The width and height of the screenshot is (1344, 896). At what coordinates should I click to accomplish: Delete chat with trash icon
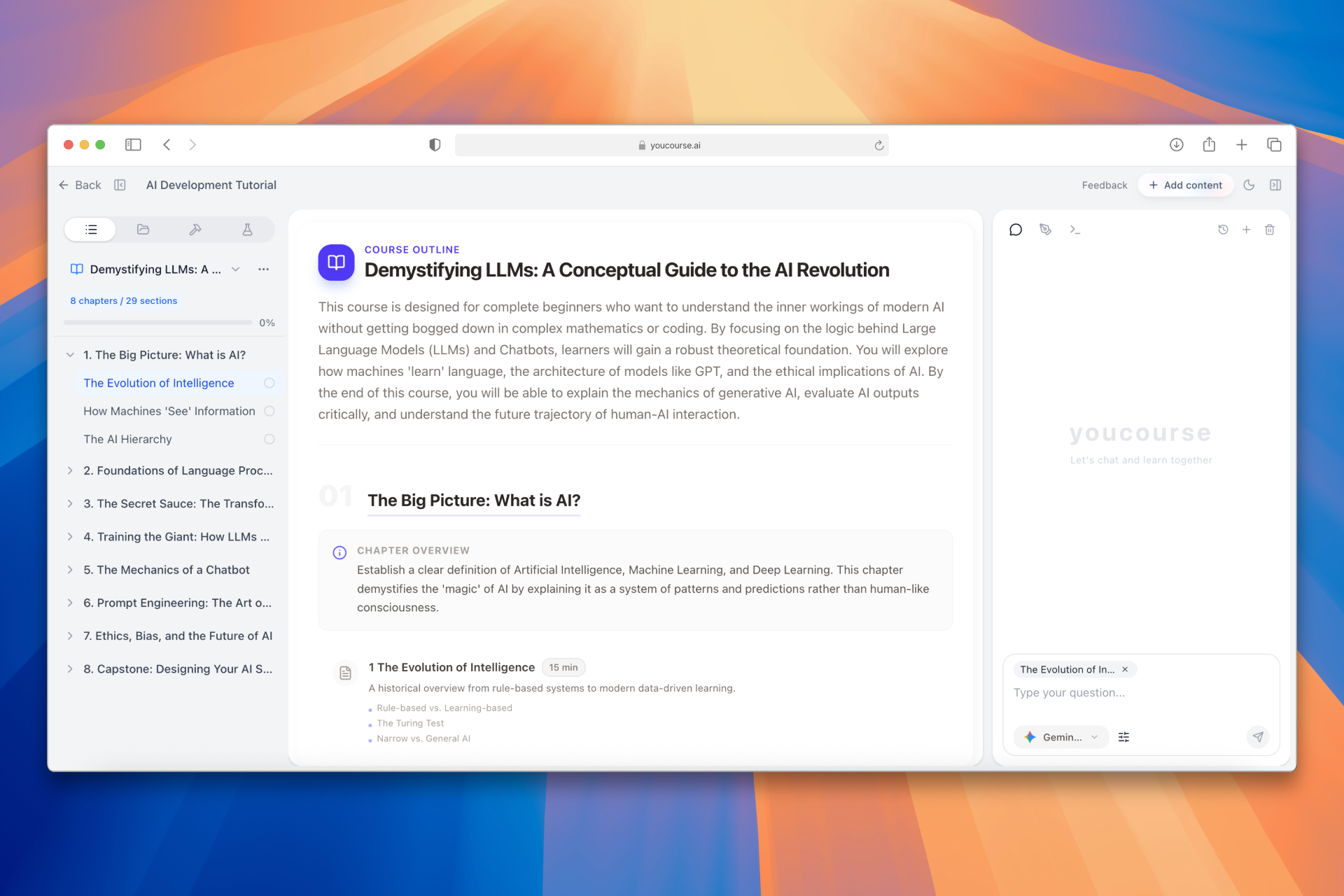1269,230
